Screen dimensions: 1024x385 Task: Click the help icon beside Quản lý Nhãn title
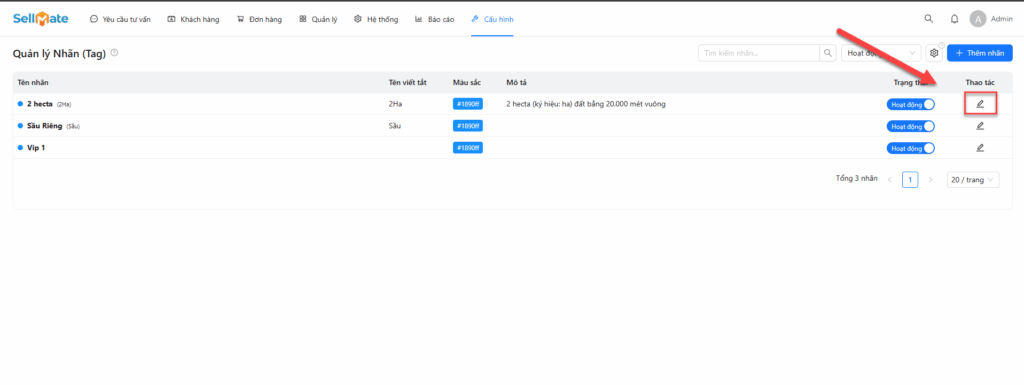[114, 53]
